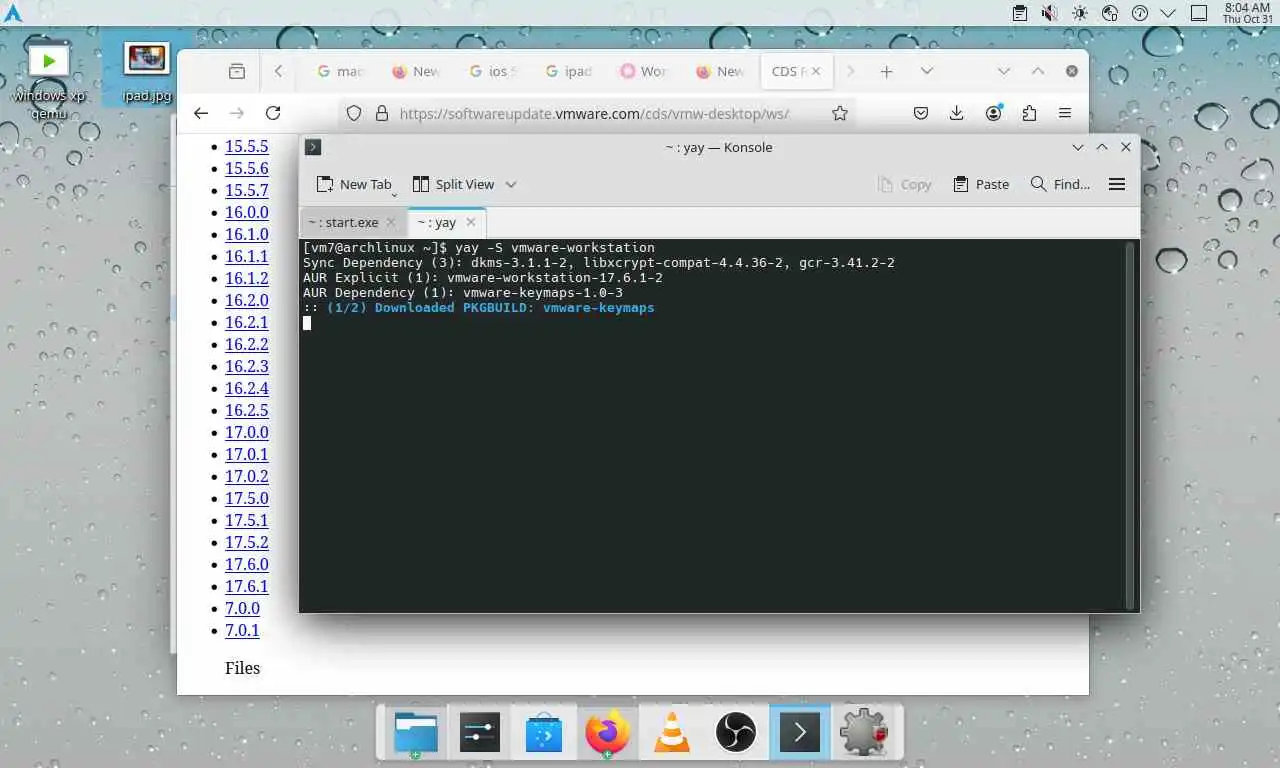Viewport: 1280px width, 768px height.
Task: Open version 7.0.1 link
Action: tap(242, 630)
